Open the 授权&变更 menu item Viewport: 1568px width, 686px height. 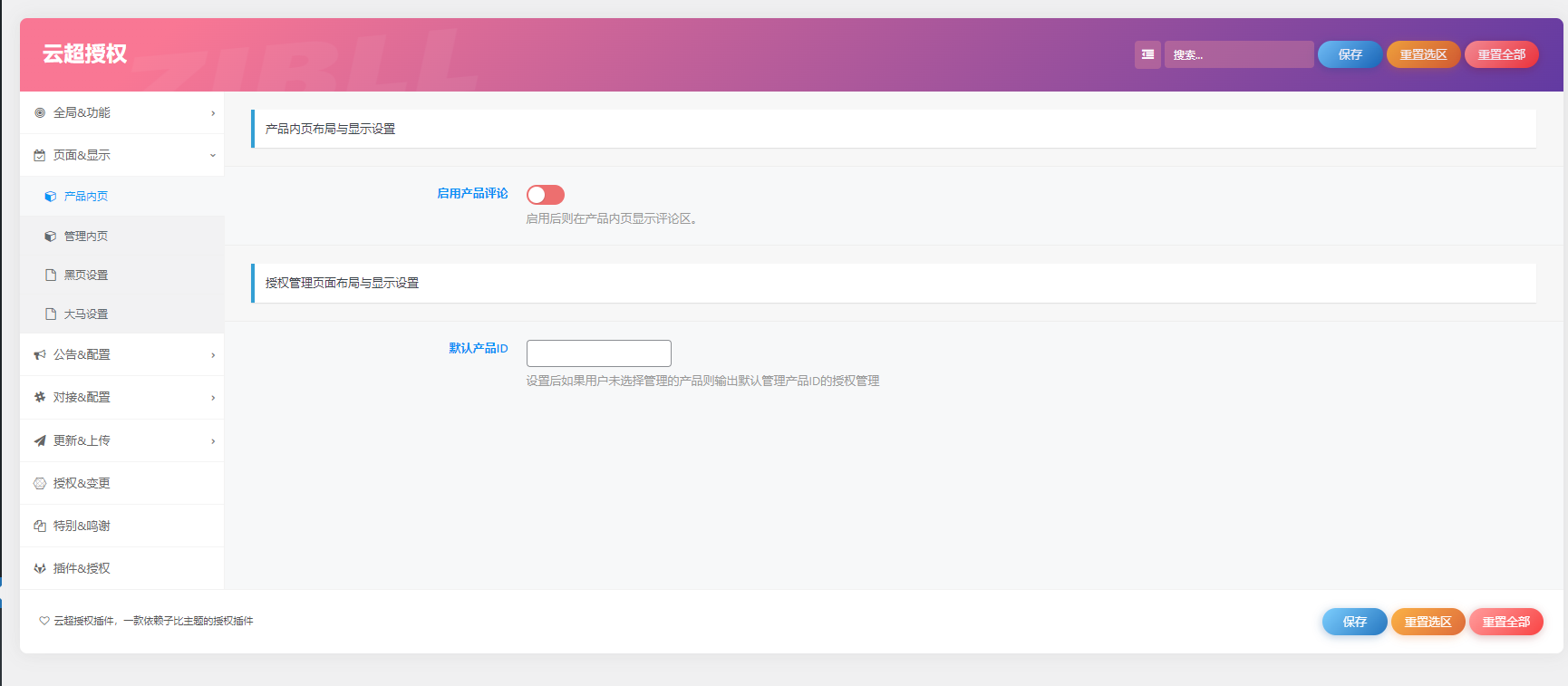82,484
